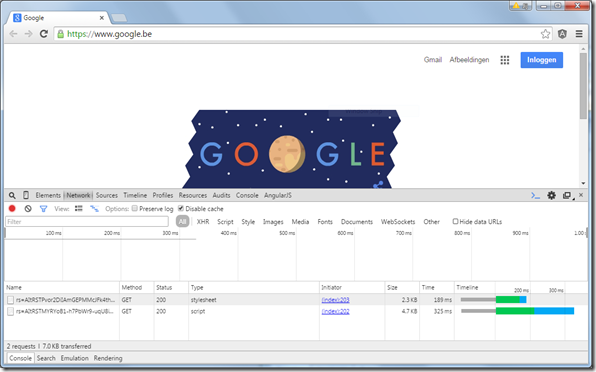Check Hide data URLs
596x372 pixels.
click(455, 221)
